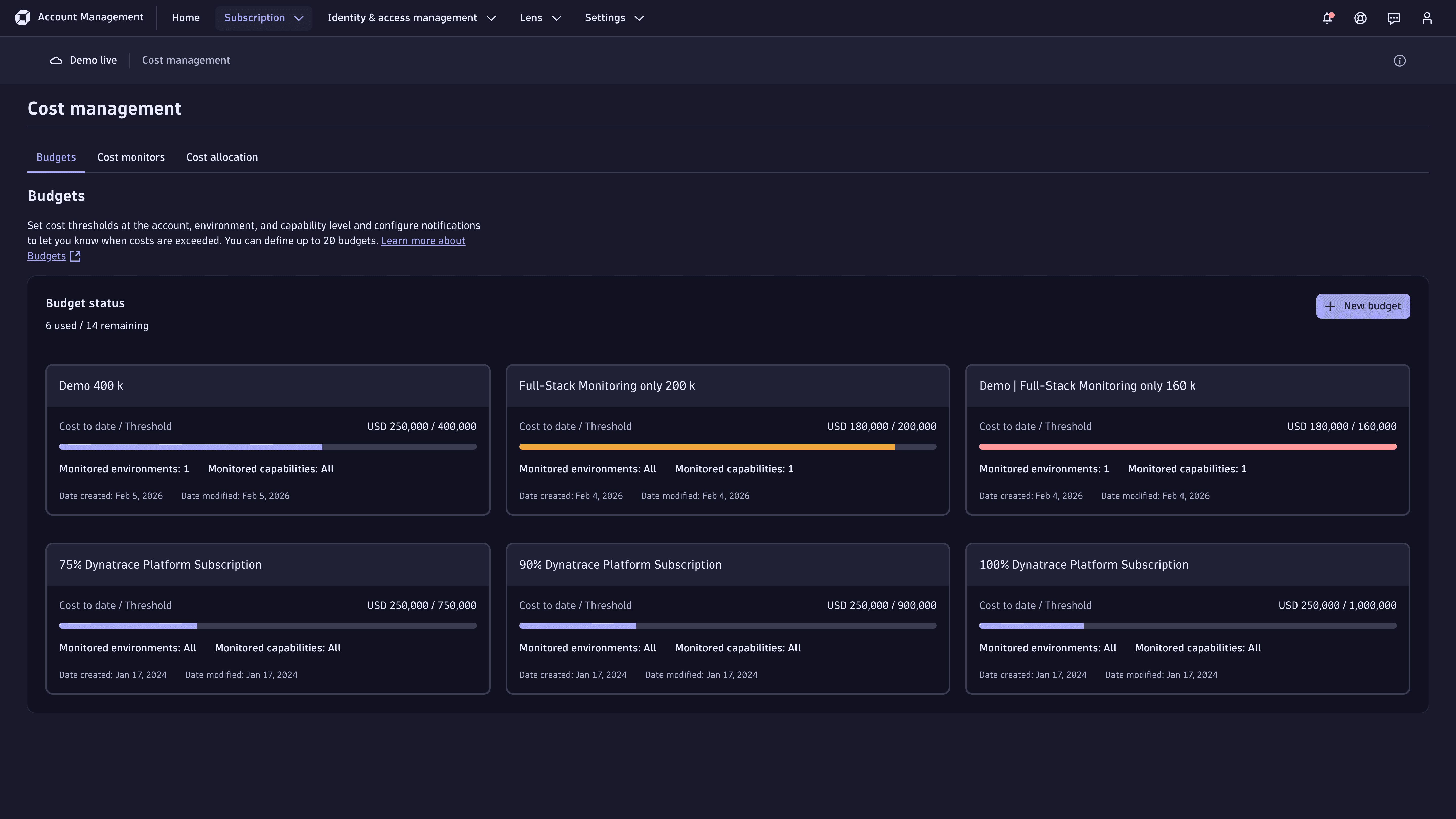The height and width of the screenshot is (819, 1456).
Task: Open notifications via the bell icon
Action: 1327,17
